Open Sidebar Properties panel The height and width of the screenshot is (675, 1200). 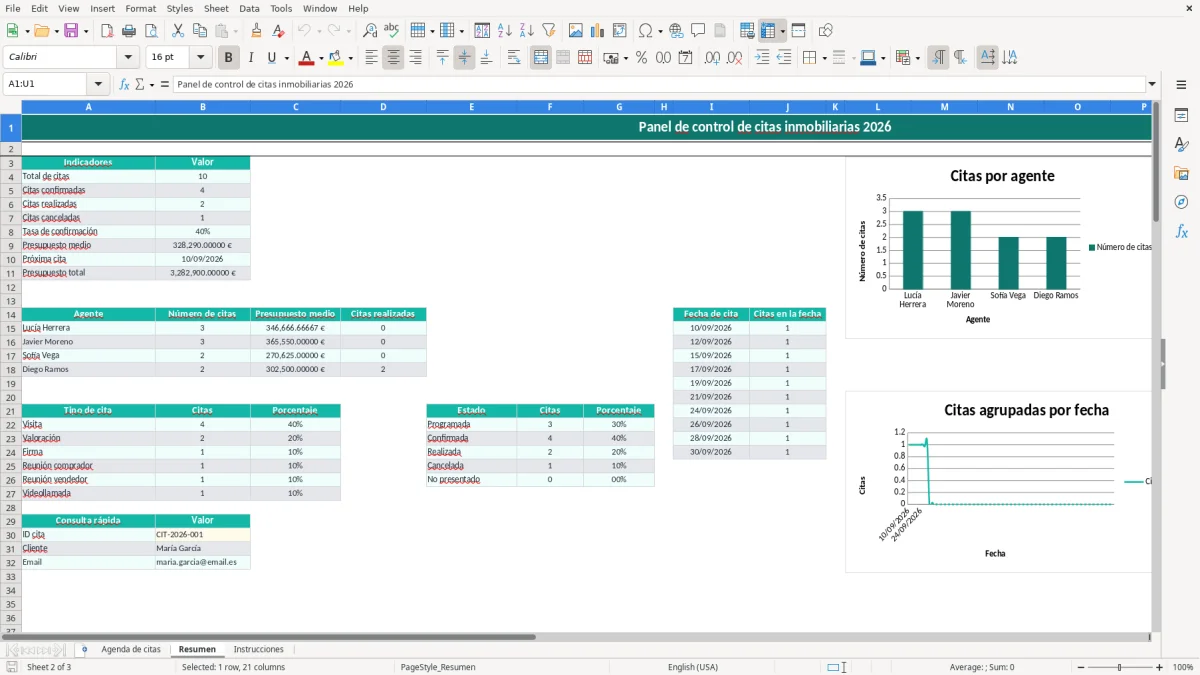[x=1181, y=115]
